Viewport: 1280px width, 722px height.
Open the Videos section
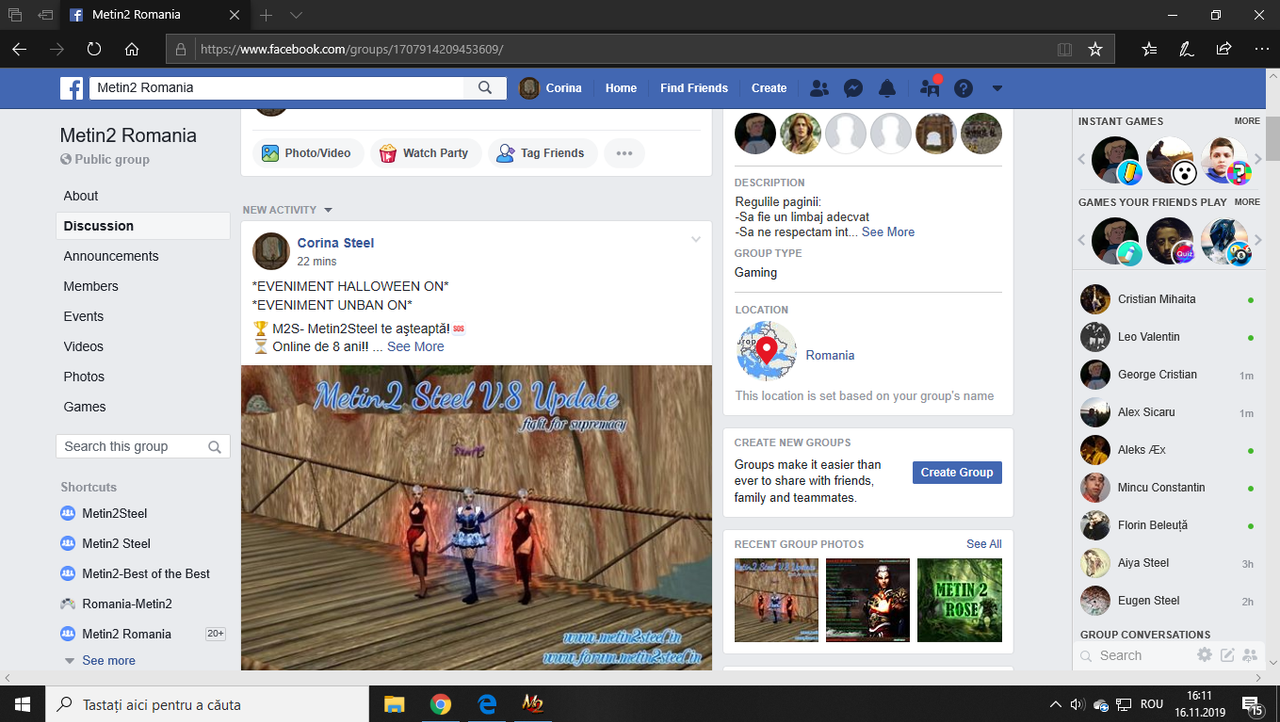pos(83,346)
